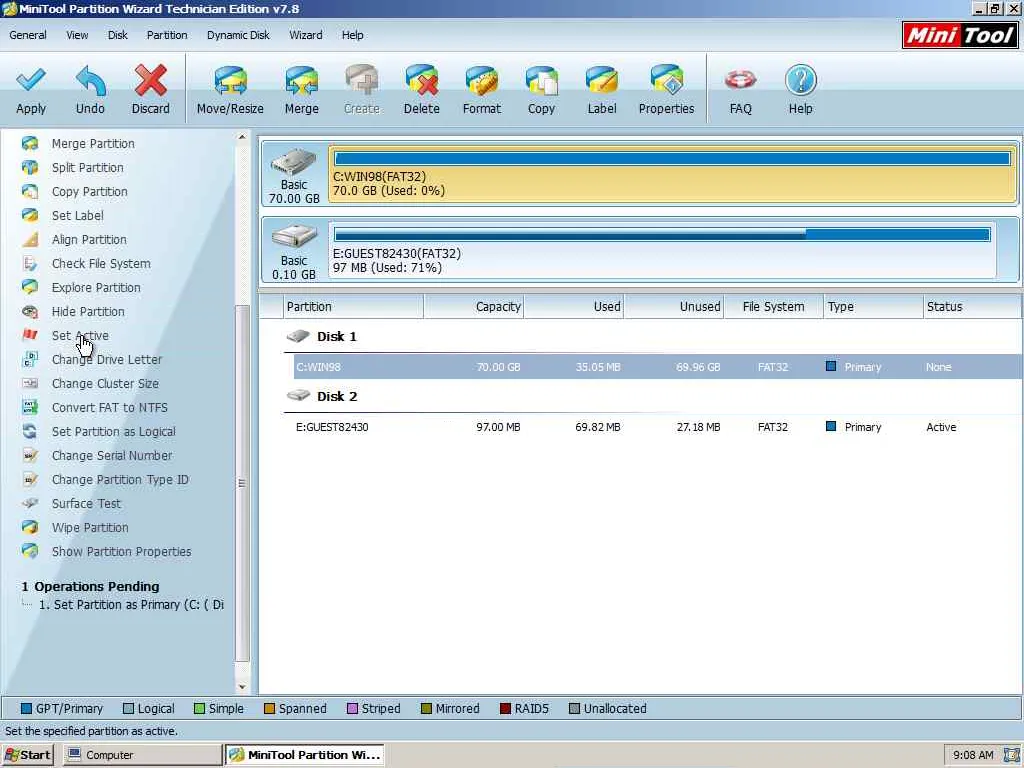Run Check File System action
This screenshot has width=1024, height=768.
[101, 264]
